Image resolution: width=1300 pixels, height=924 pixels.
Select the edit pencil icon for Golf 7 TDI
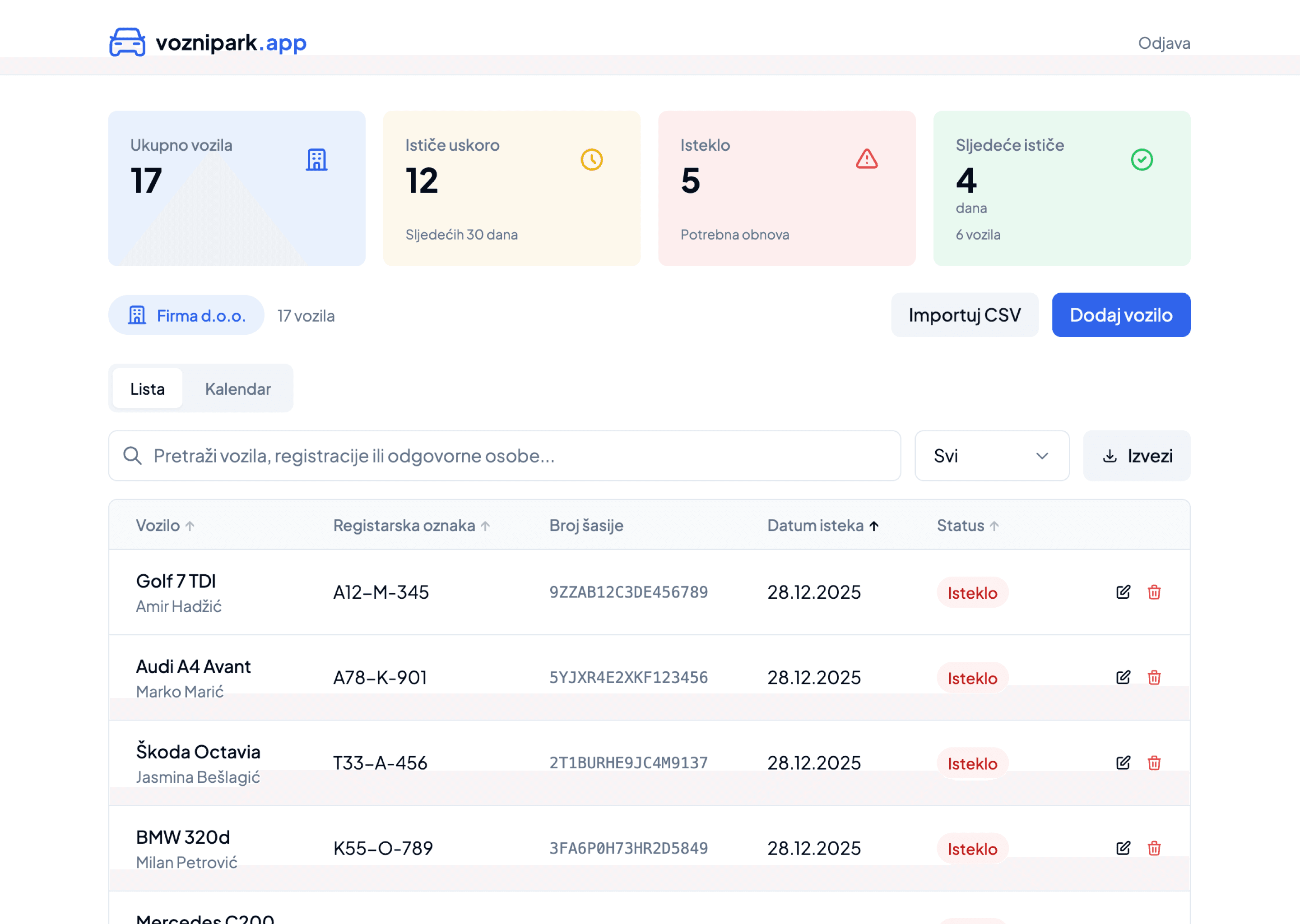[x=1123, y=592]
